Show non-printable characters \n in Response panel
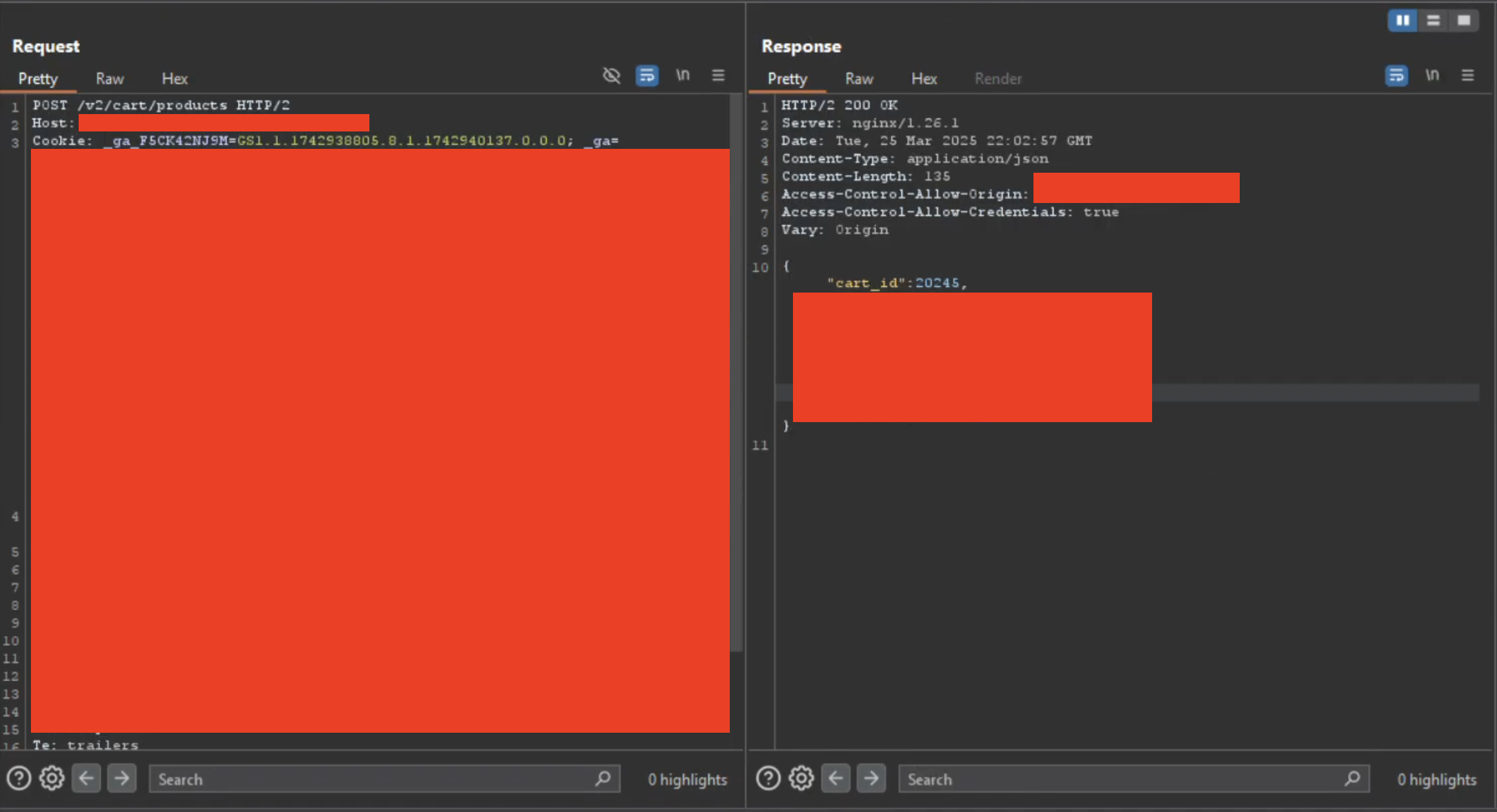 [x=1433, y=75]
